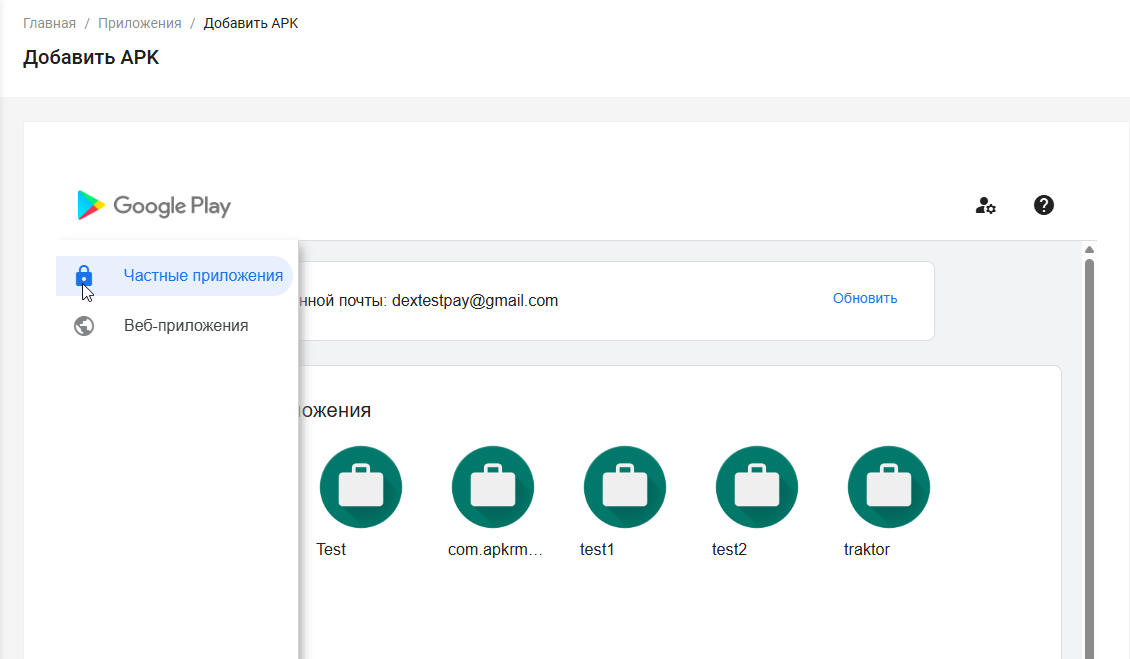Select the test2 app briefcase icon
Screen dimensions: 1130x659
coord(756,487)
